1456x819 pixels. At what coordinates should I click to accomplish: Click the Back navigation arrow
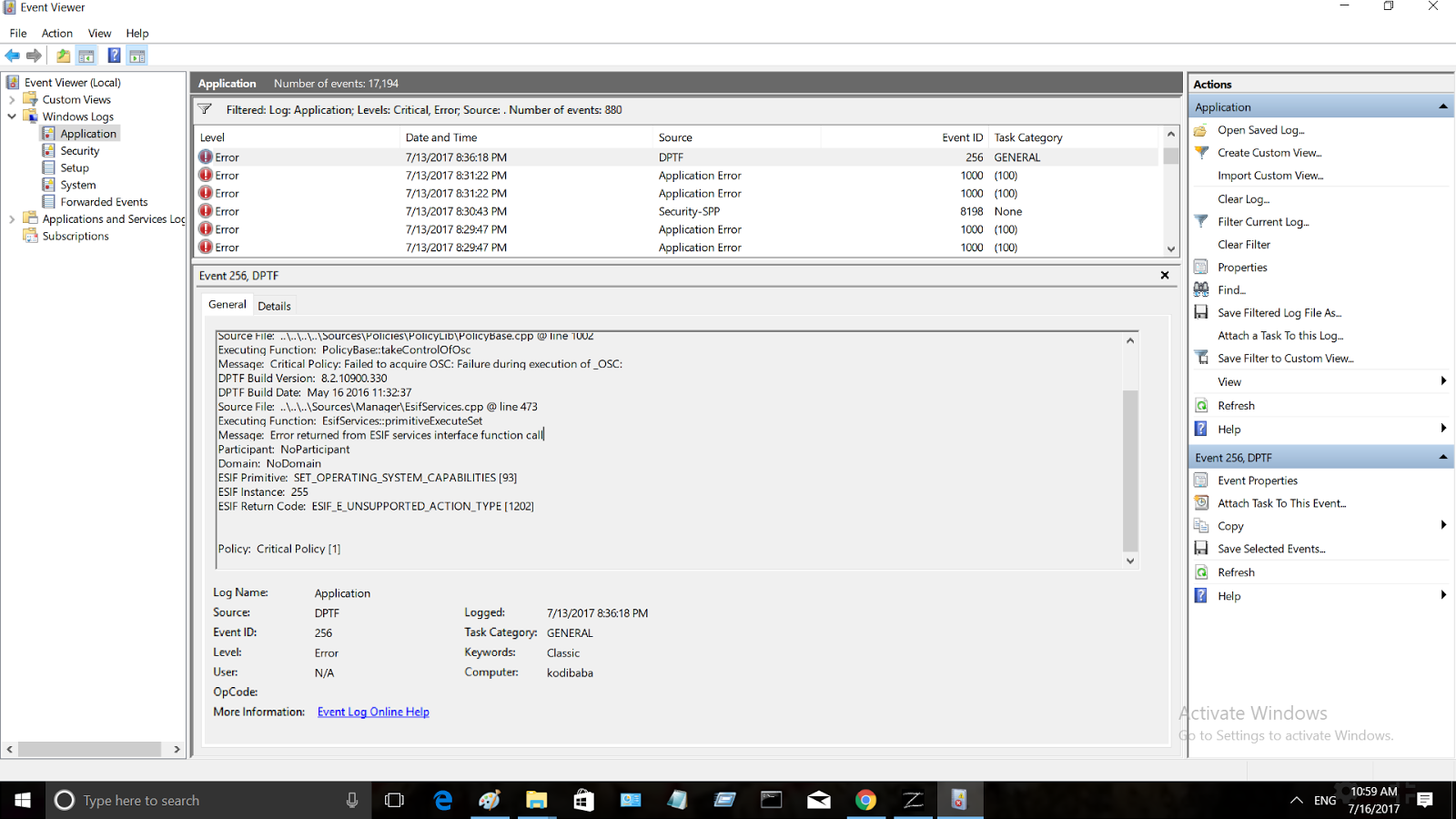tap(13, 55)
